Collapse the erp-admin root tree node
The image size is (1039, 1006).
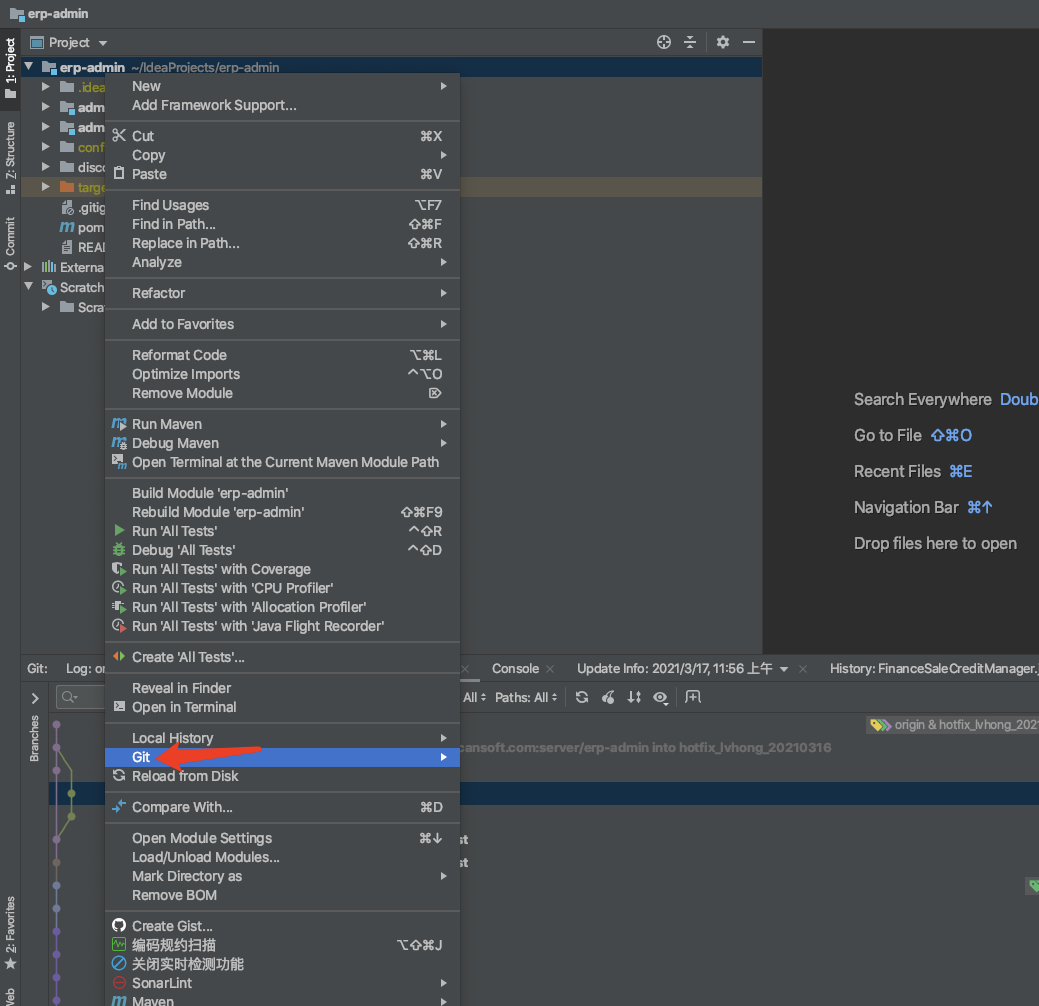pos(29,66)
